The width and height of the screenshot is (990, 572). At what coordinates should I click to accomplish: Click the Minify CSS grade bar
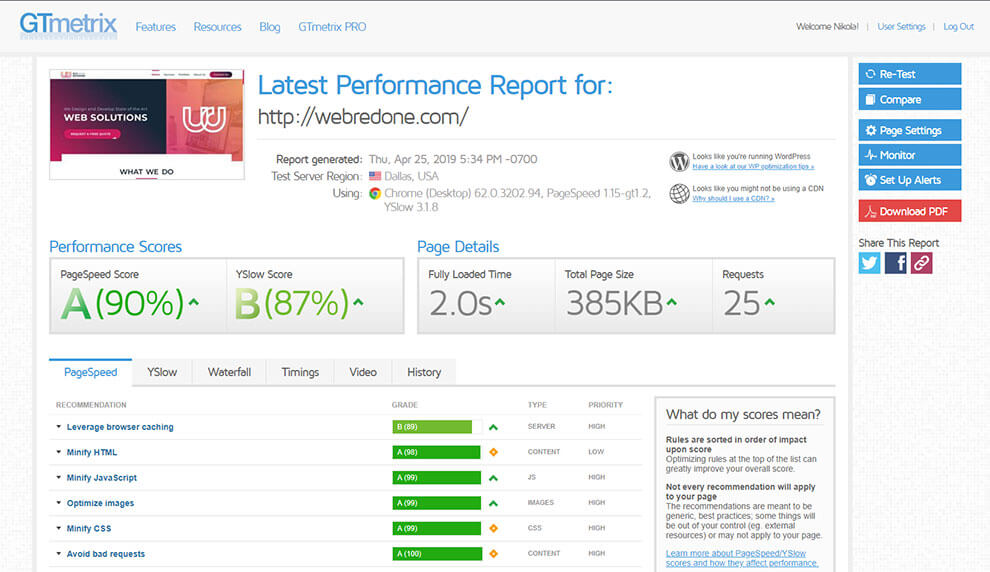436,528
